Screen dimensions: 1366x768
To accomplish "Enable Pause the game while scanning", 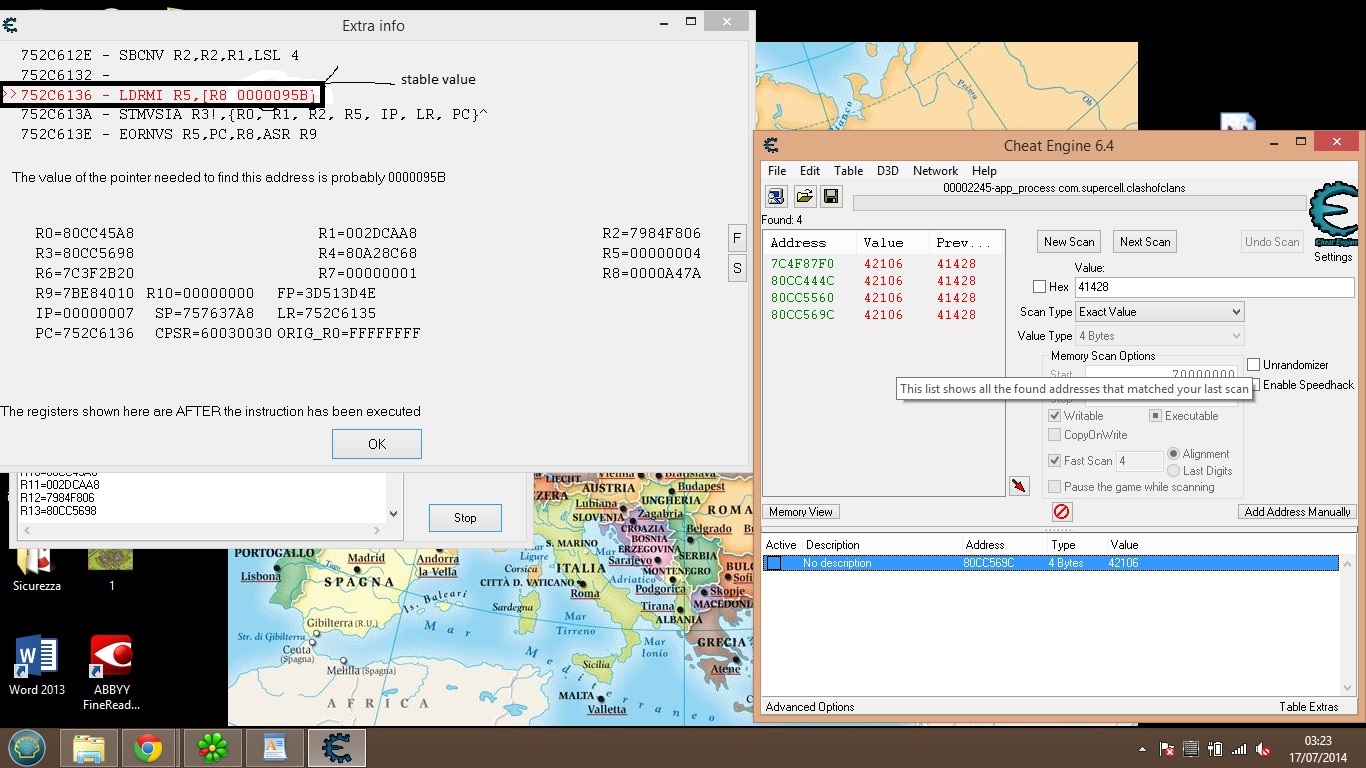I will click(x=1055, y=487).
